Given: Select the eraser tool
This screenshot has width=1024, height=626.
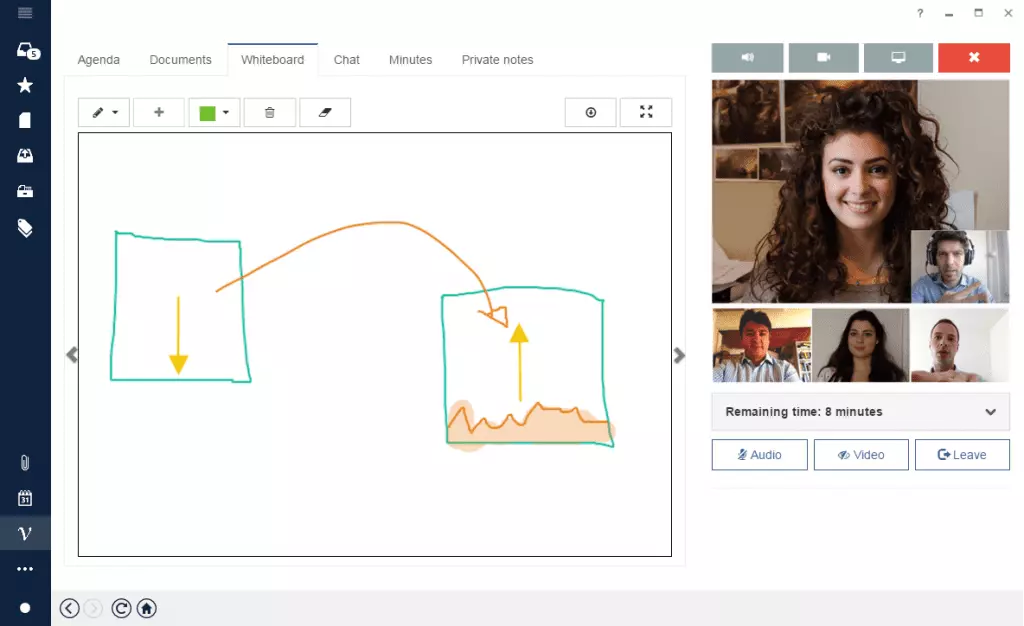Looking at the screenshot, I should coord(324,113).
